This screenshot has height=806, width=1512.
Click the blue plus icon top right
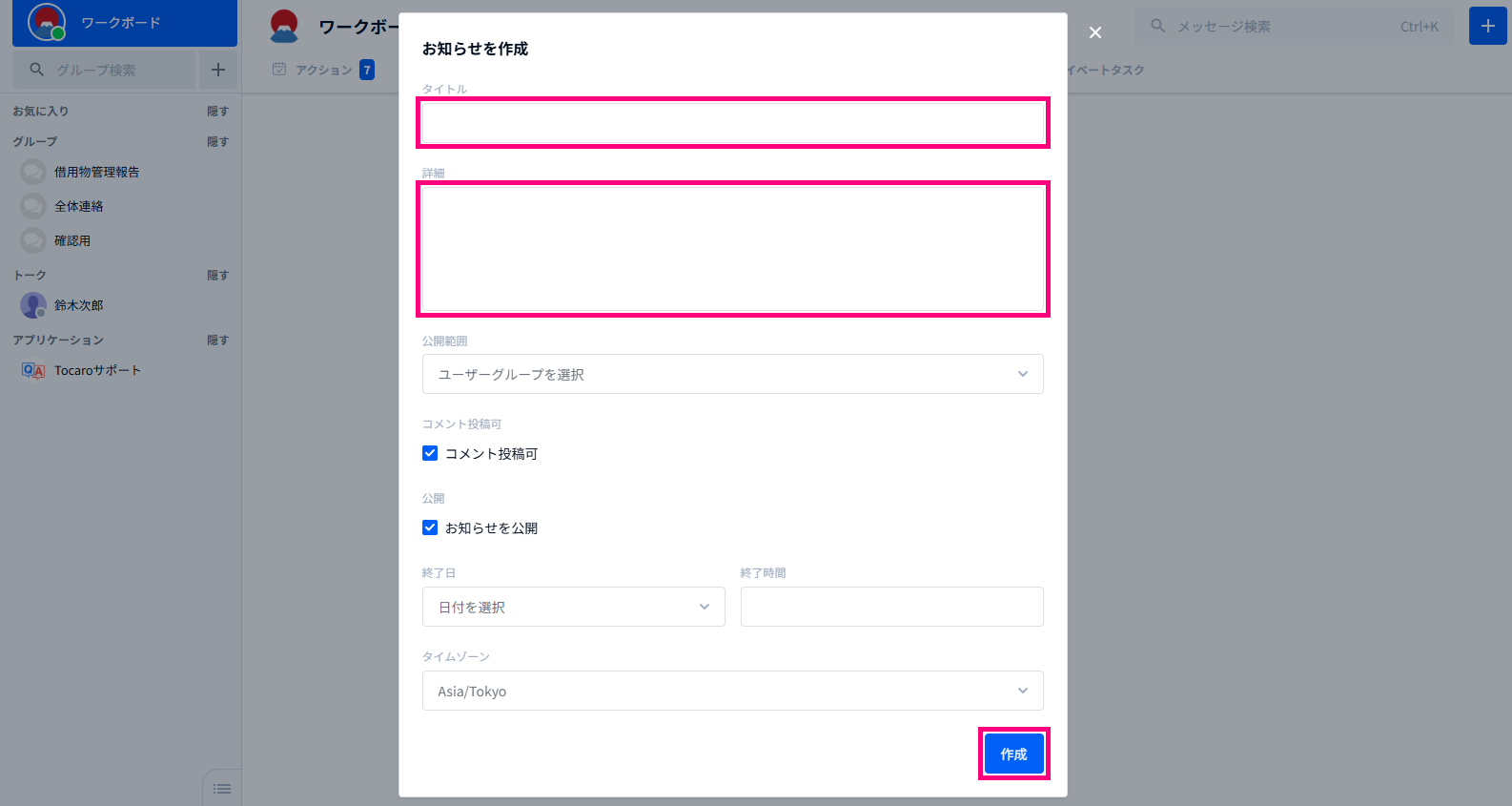(x=1487, y=26)
